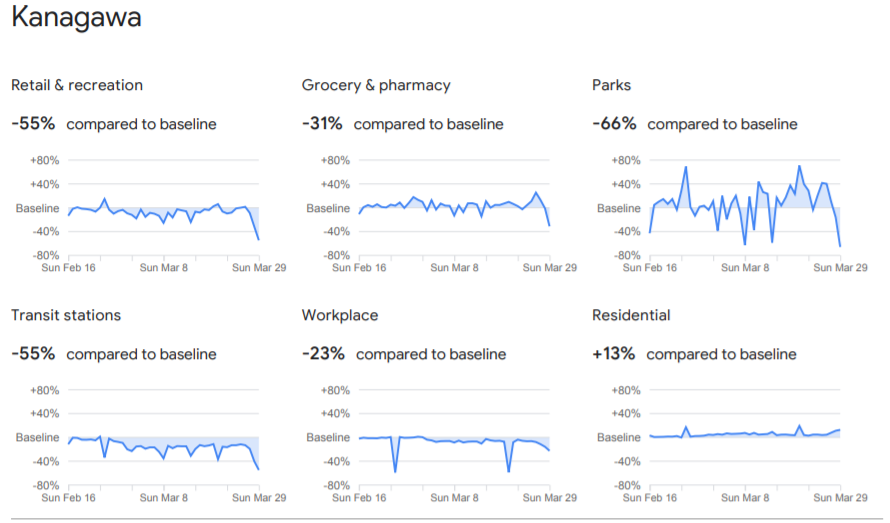The height and width of the screenshot is (523, 890).
Task: Click the Baseline axis label on Parks chart
Action: pos(618,208)
